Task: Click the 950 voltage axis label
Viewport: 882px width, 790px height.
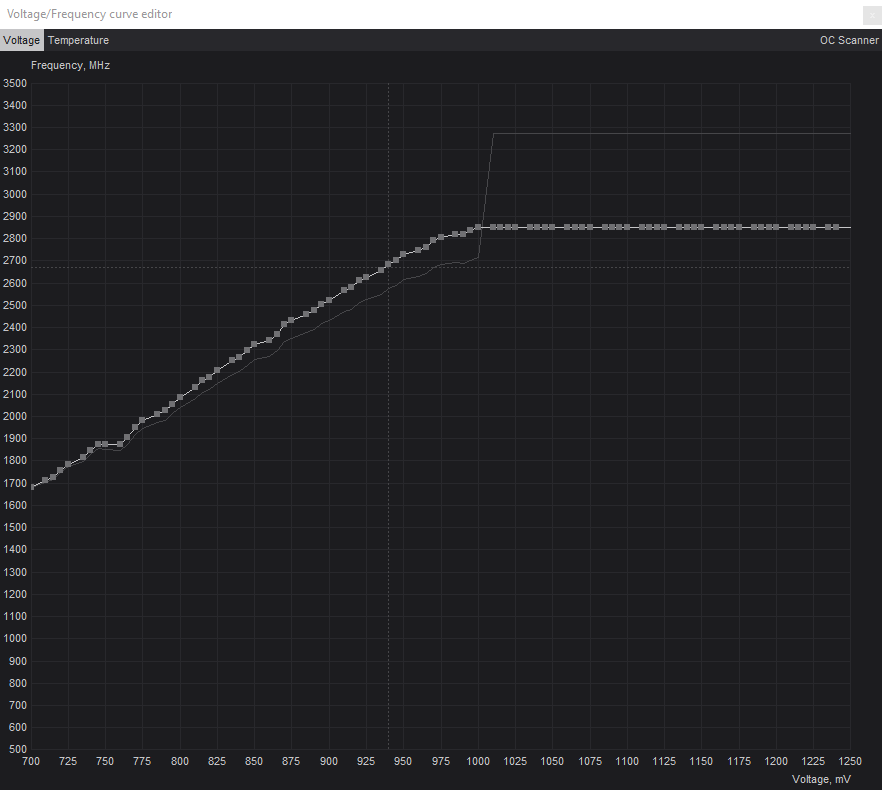Action: coord(403,761)
